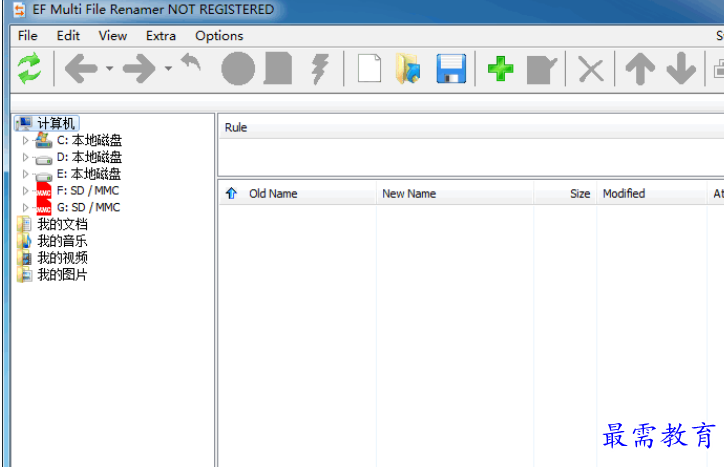This screenshot has height=467, width=724.
Task: Select G: SD / MMC in the tree
Action: tap(88, 207)
